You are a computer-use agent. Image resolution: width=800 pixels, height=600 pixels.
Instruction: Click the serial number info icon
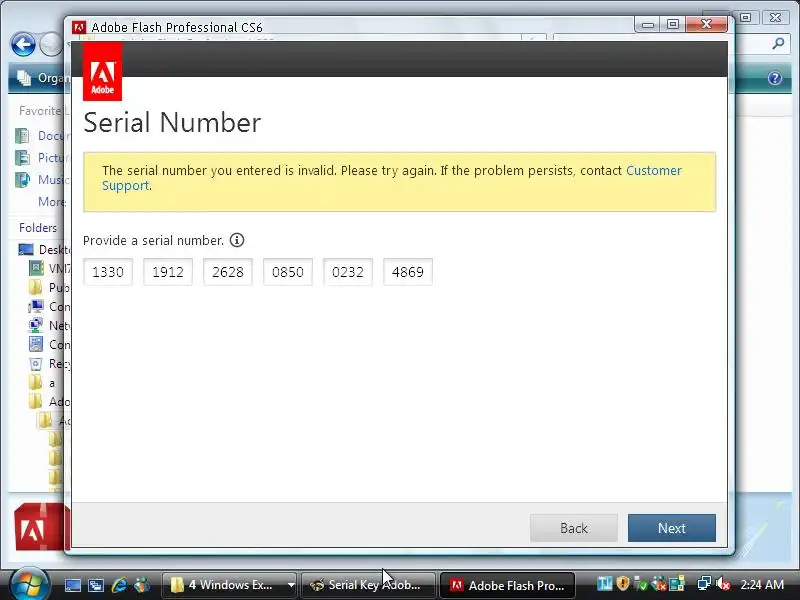[x=237, y=240]
